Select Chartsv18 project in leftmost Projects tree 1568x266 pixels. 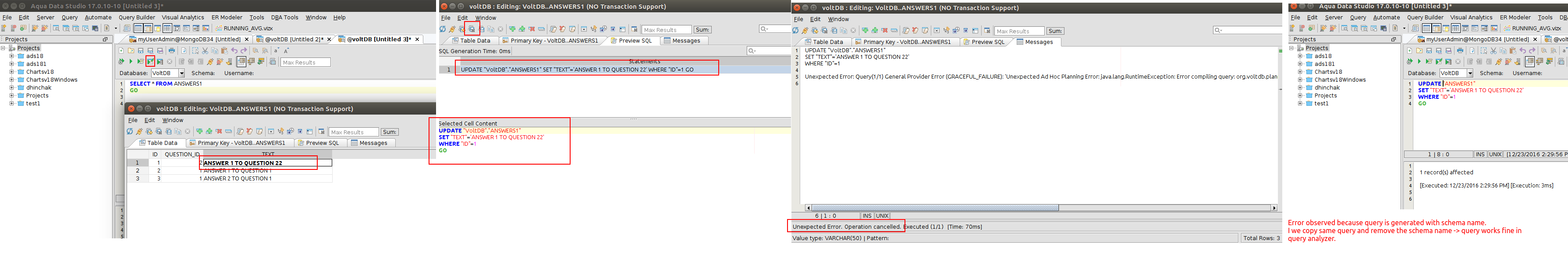click(39, 72)
